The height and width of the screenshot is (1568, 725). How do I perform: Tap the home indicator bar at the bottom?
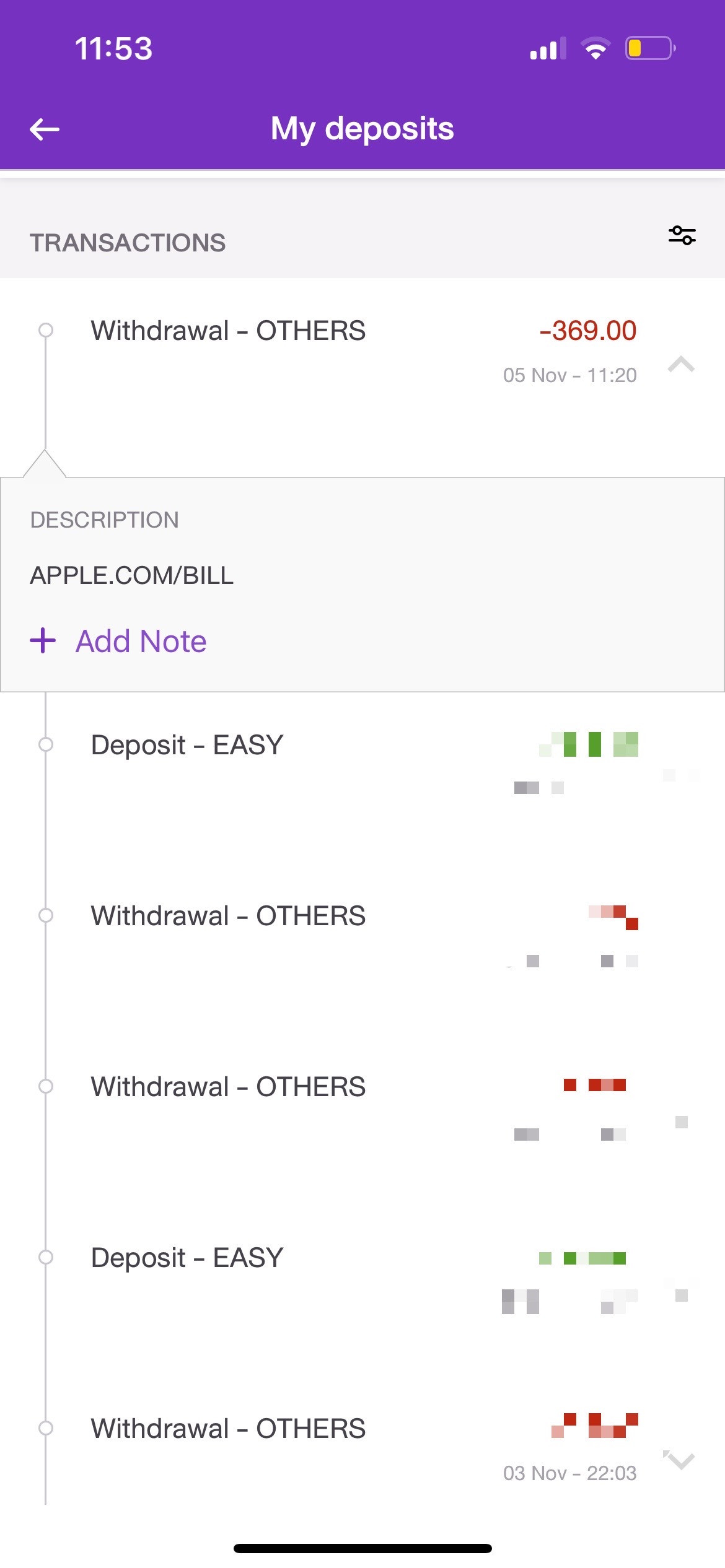pyautogui.click(x=362, y=1548)
